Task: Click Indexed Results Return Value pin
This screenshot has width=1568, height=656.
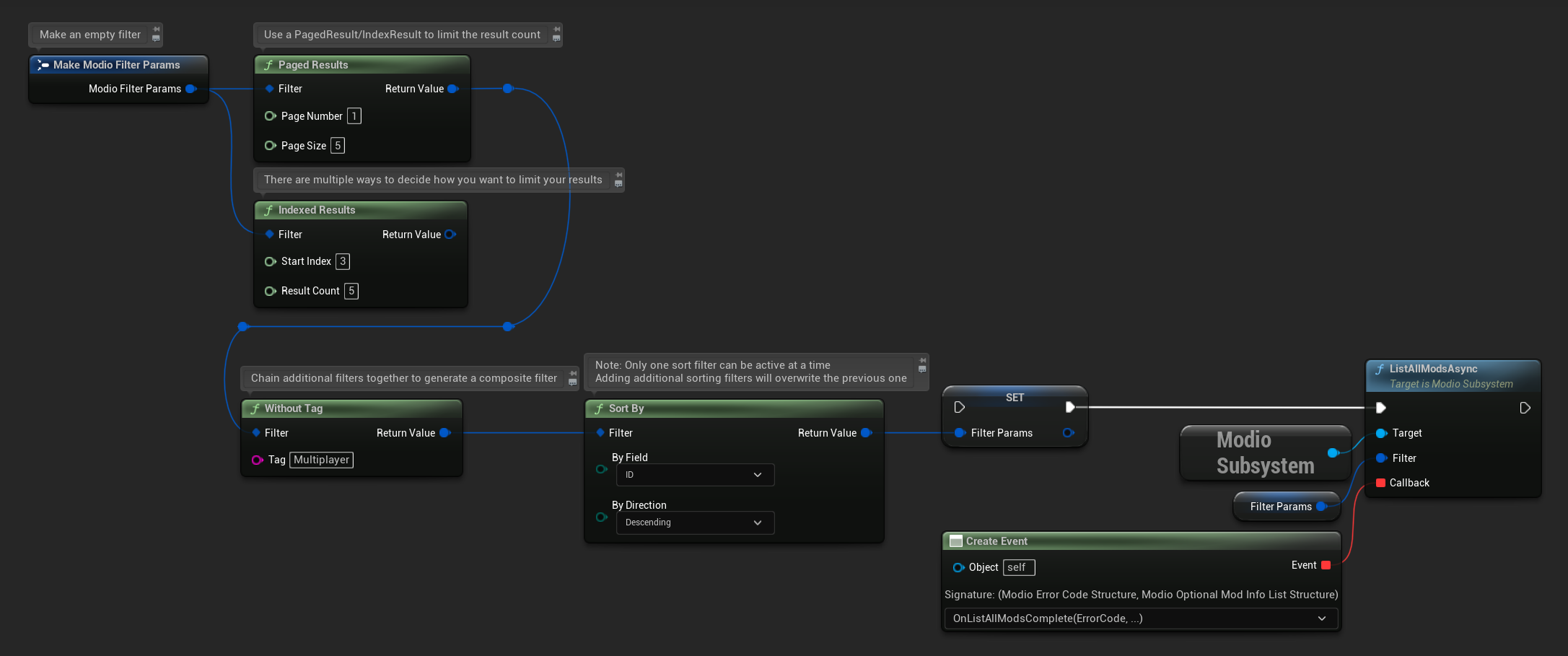Action: point(450,235)
